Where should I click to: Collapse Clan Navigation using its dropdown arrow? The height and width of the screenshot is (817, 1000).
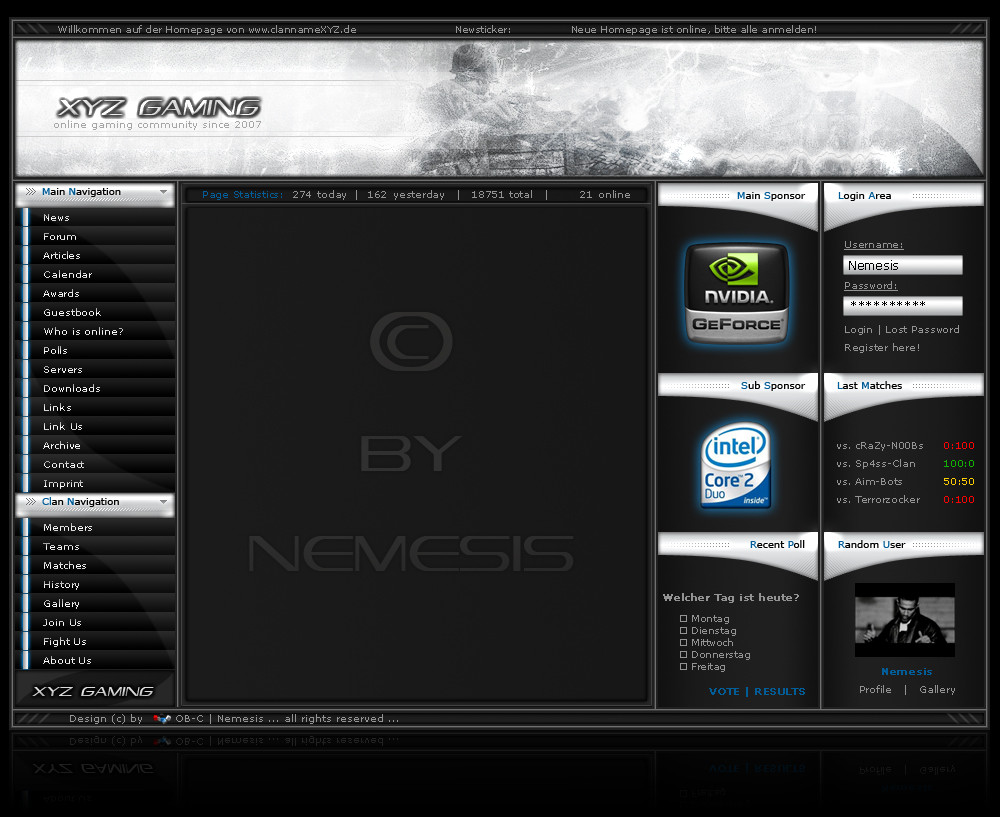(164, 501)
